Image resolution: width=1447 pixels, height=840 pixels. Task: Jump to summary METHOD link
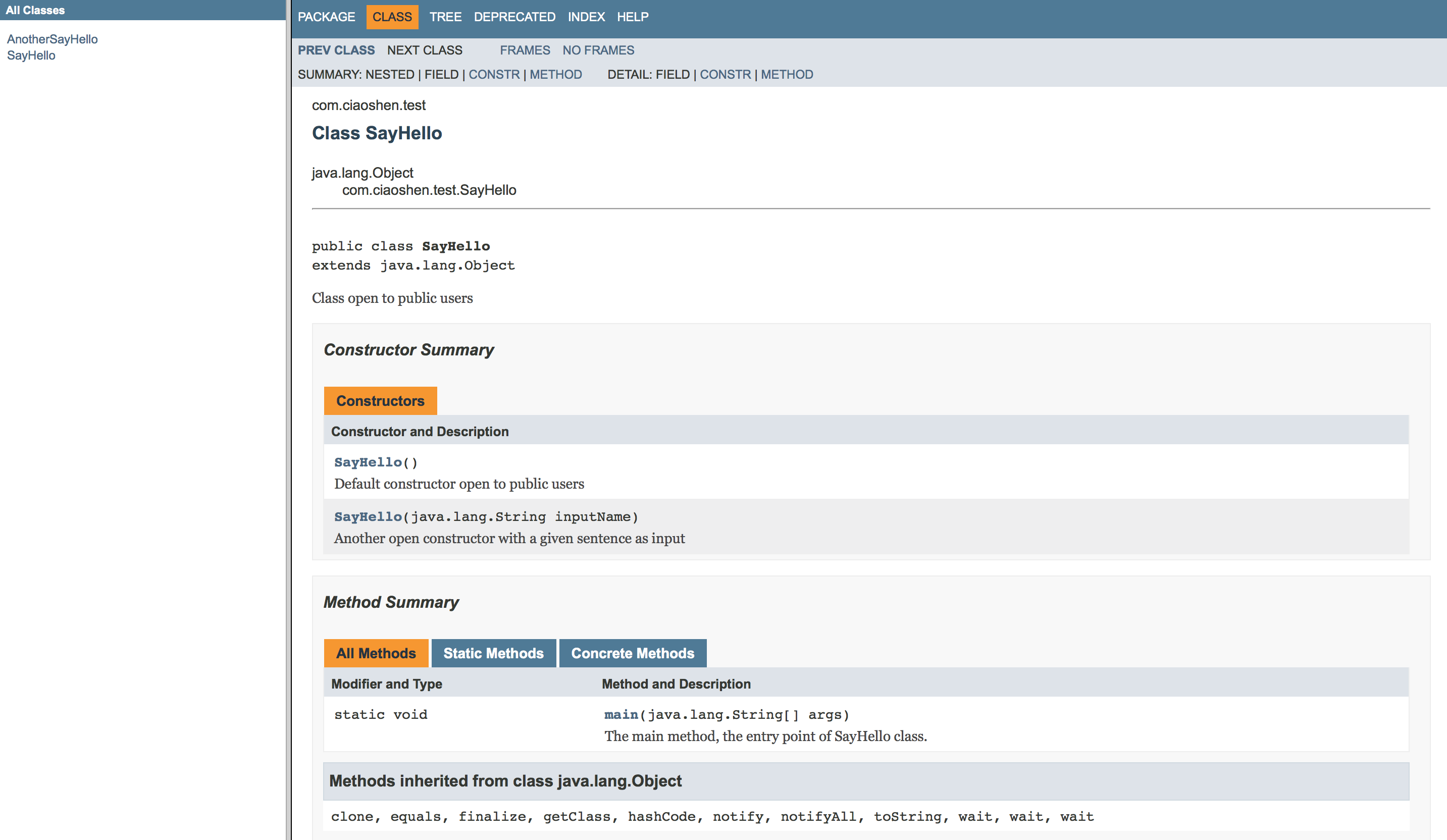click(x=556, y=74)
